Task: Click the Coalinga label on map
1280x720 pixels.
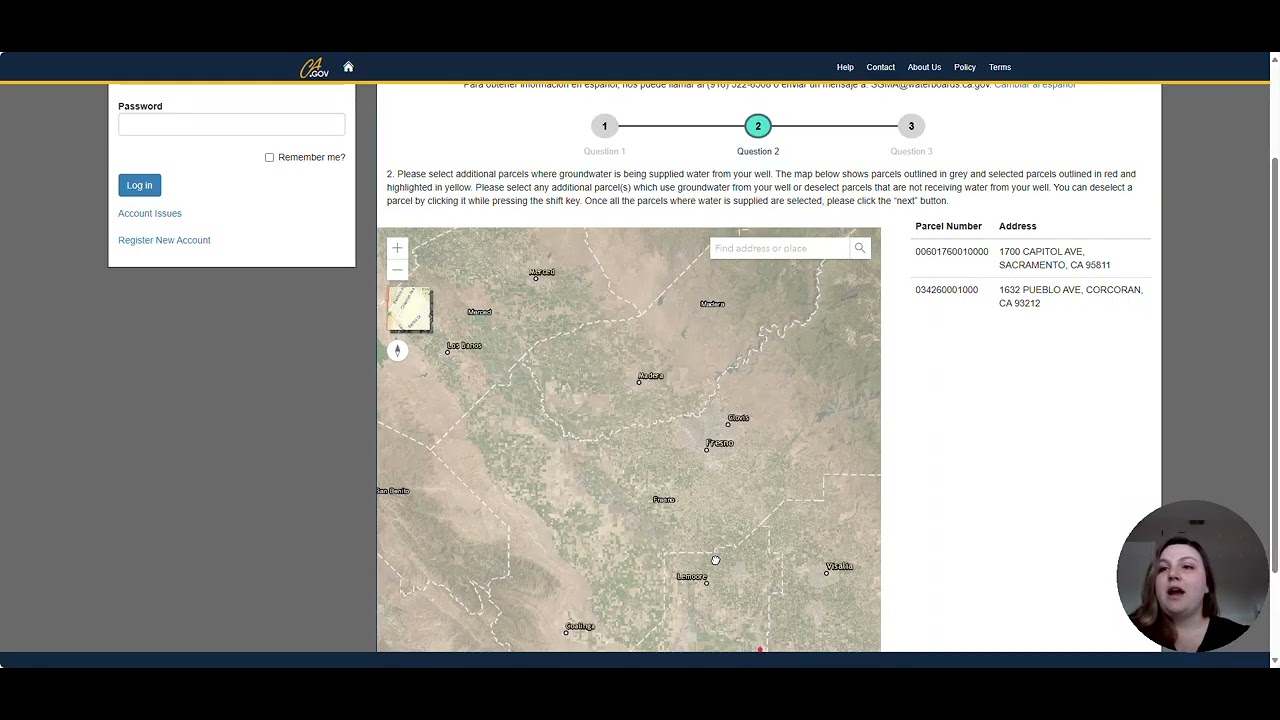Action: pos(580,626)
